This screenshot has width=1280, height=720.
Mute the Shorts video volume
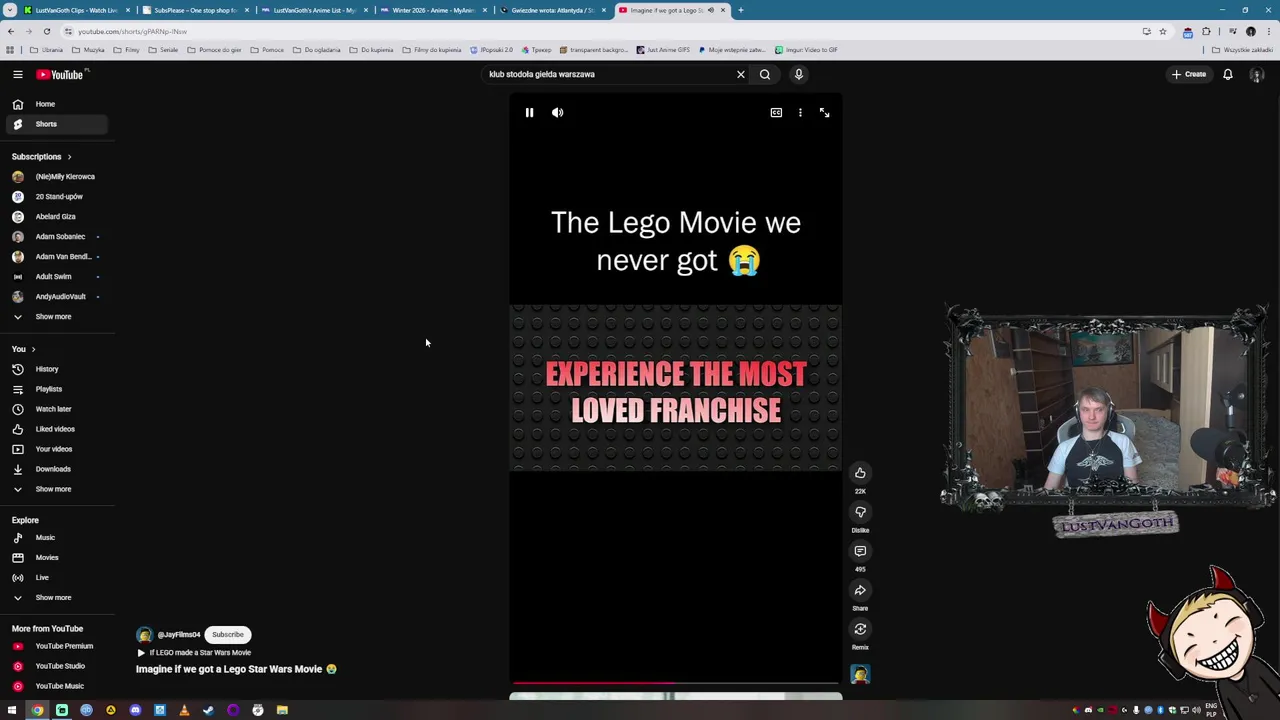coord(558,113)
